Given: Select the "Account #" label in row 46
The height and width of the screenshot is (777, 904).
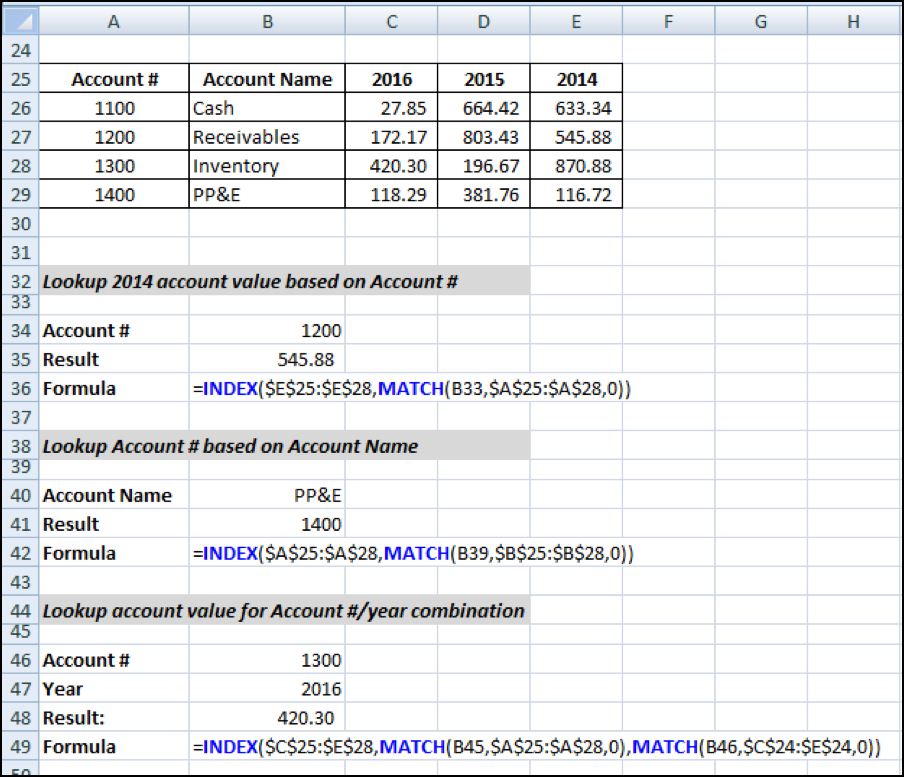Looking at the screenshot, I should pos(86,660).
